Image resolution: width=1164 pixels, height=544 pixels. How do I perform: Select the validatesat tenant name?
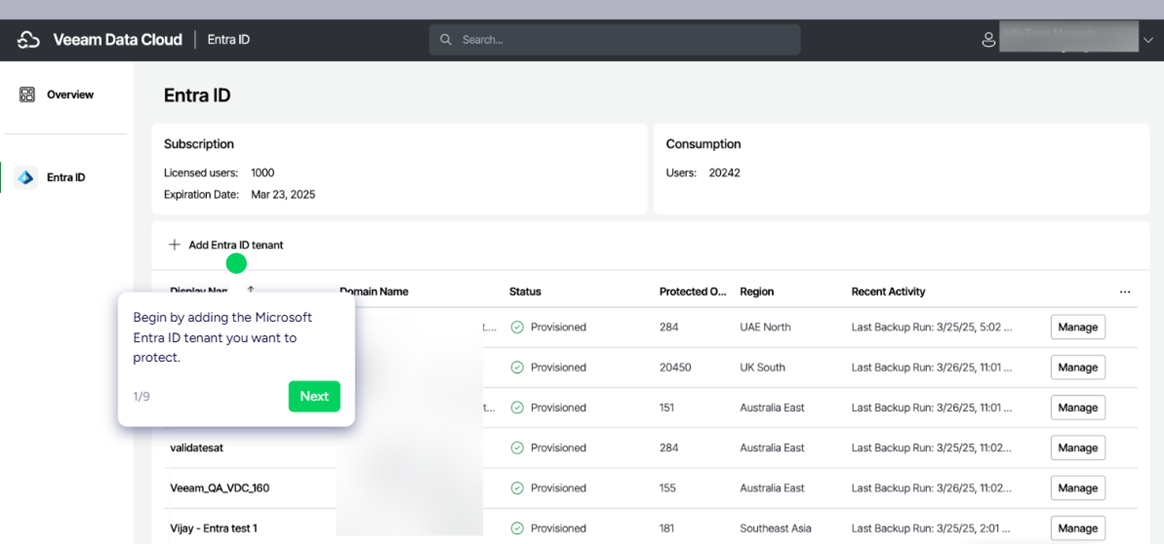click(x=195, y=448)
